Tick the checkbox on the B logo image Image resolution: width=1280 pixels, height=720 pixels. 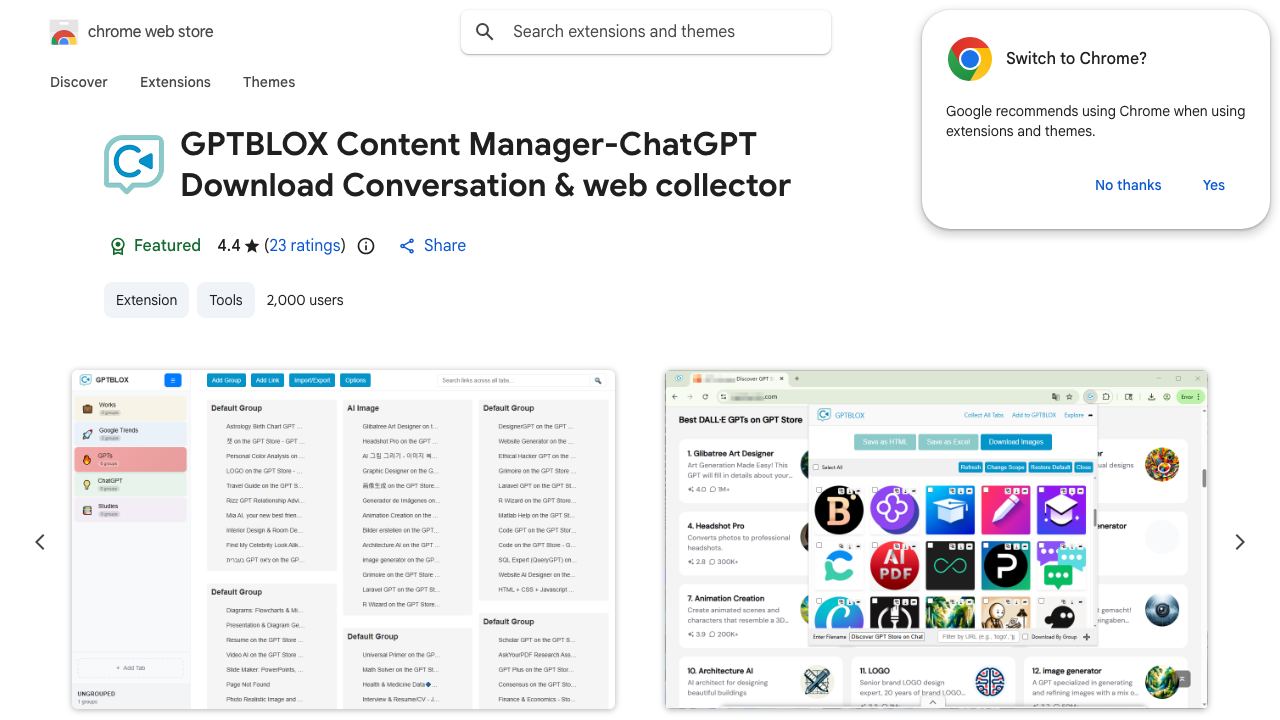point(819,490)
